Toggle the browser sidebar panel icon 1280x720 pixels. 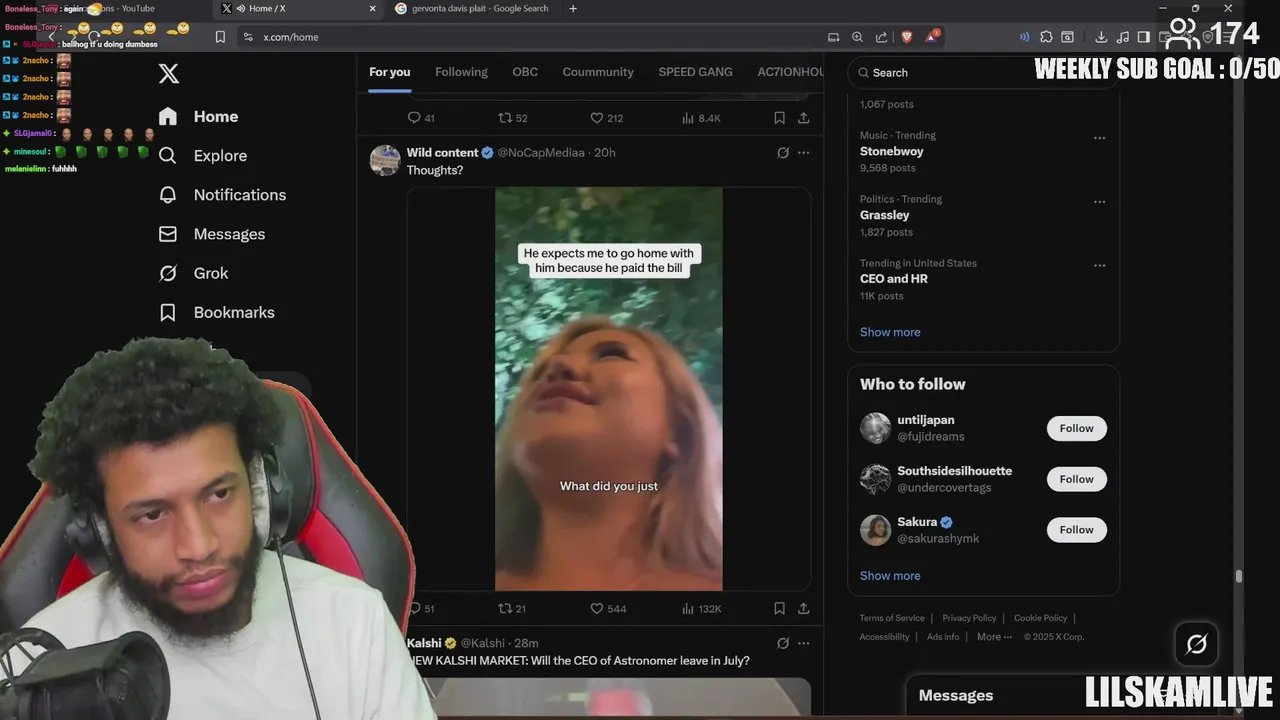click(1144, 37)
